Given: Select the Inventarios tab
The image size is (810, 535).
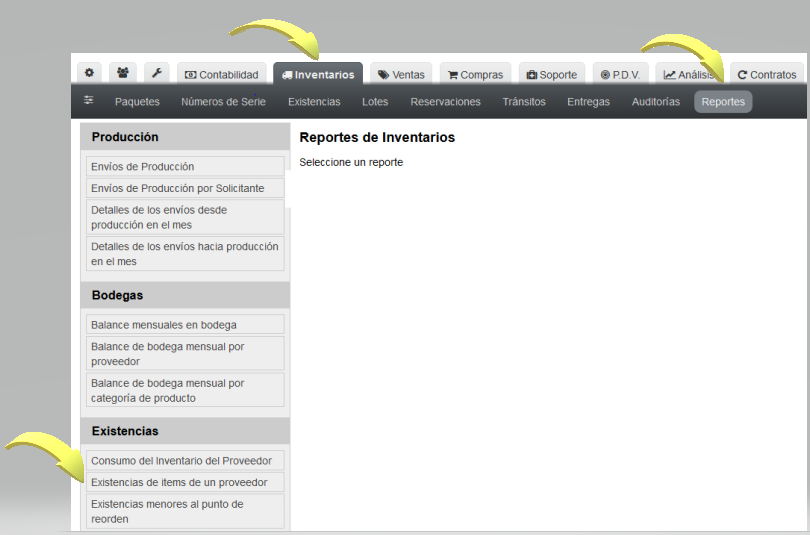Looking at the screenshot, I should pos(318,74).
